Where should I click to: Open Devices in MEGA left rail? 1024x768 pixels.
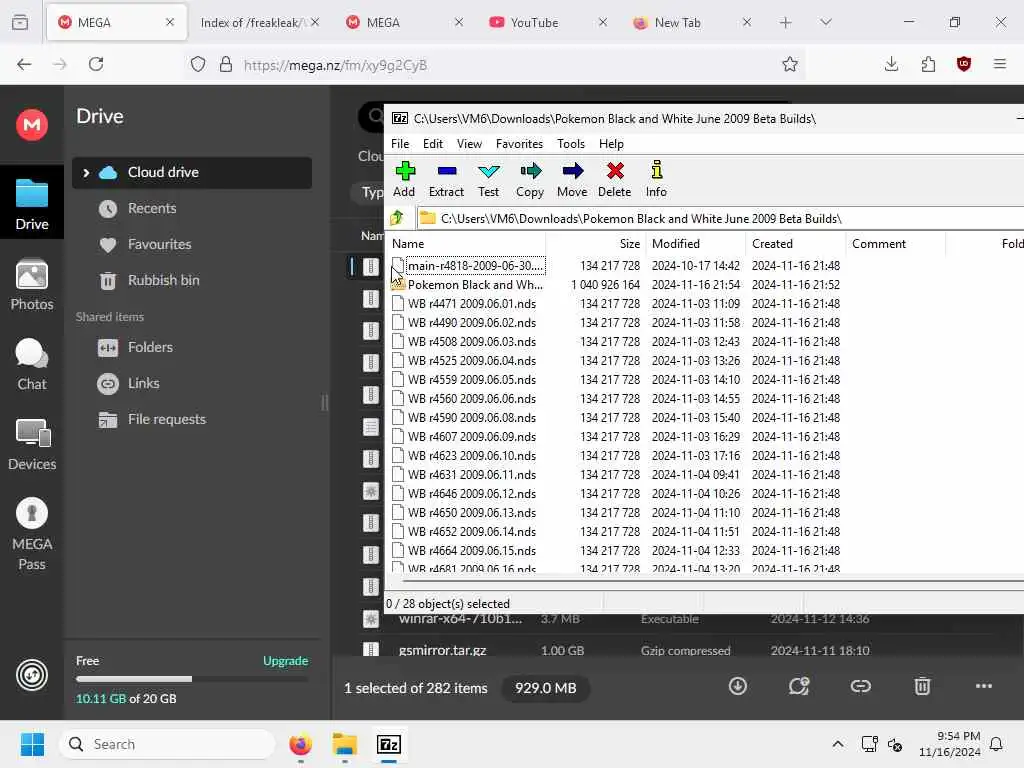(x=32, y=445)
